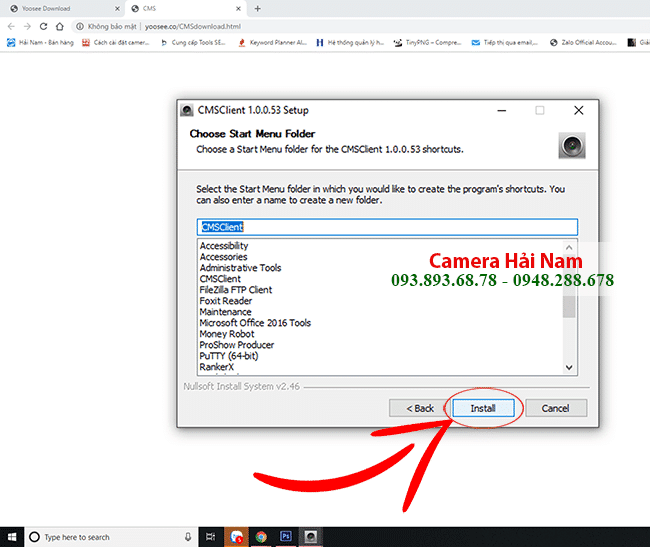Open the CMSClient setup taskbar icon
The height and width of the screenshot is (547, 650).
pos(311,537)
